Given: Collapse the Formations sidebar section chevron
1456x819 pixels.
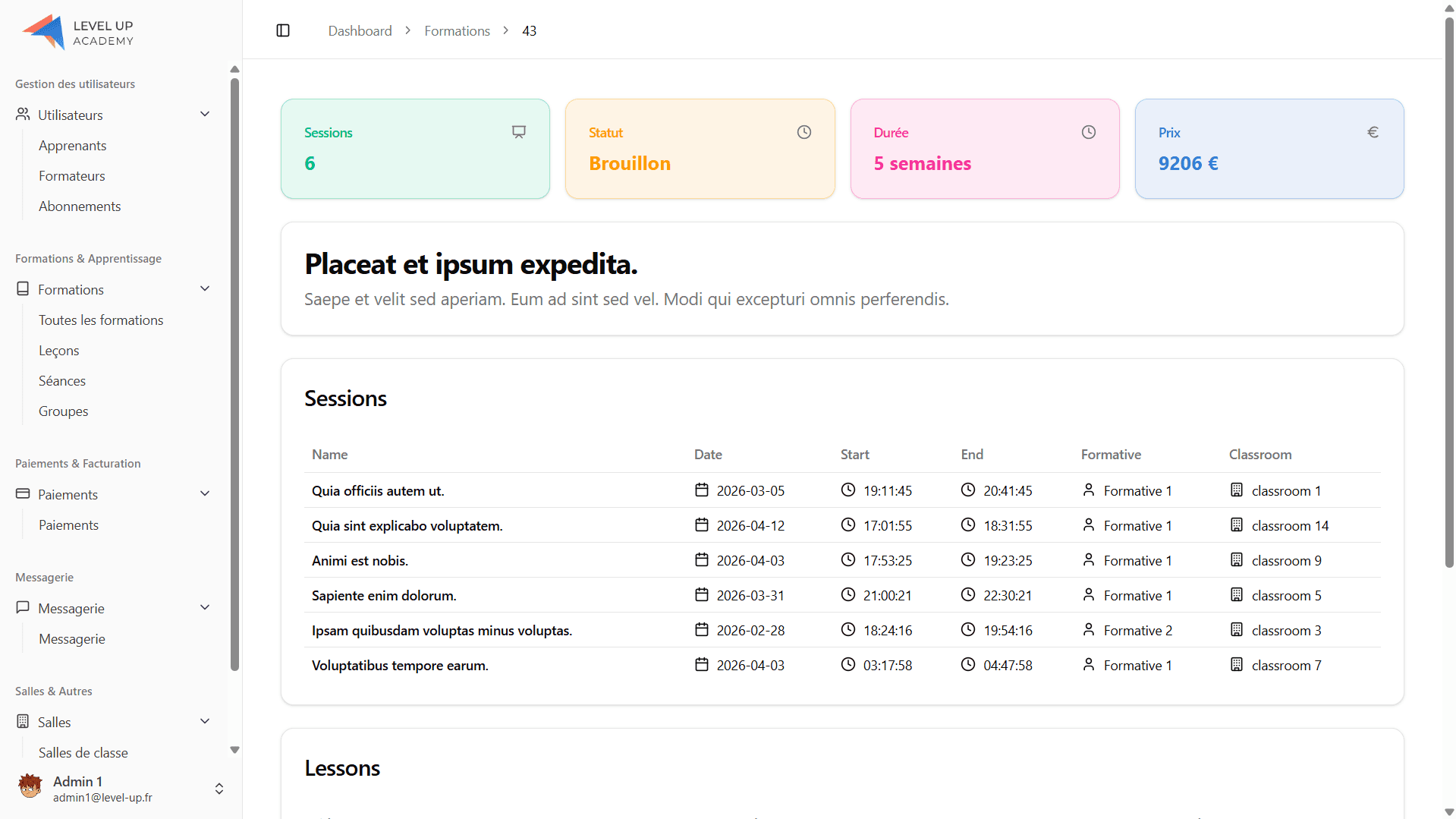Looking at the screenshot, I should (x=205, y=289).
